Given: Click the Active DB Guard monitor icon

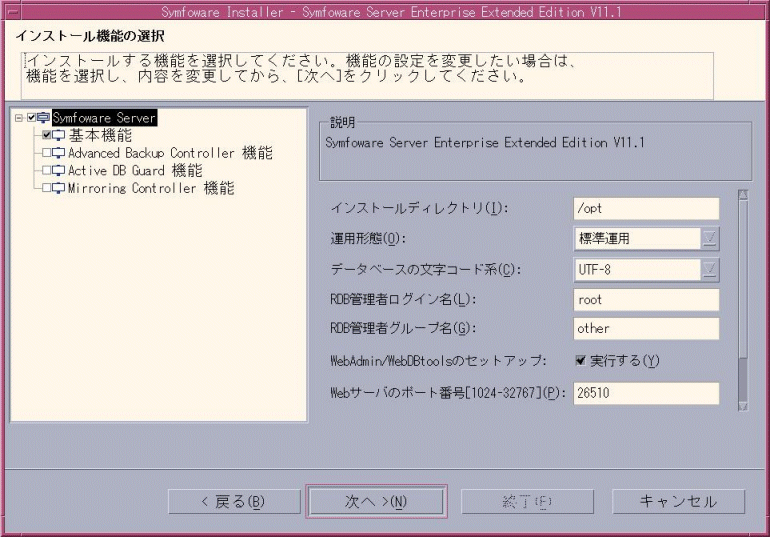Looking at the screenshot, I should (x=58, y=171).
